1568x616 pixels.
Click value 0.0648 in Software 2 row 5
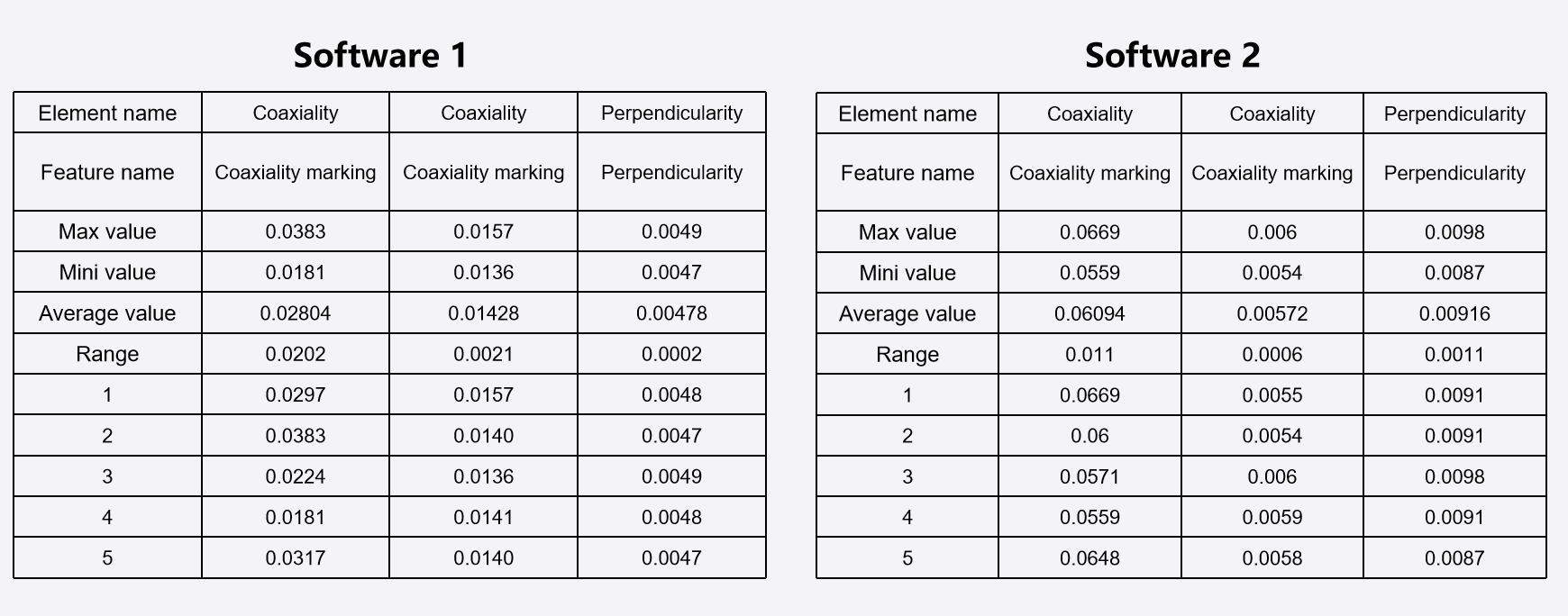pyautogui.click(x=1089, y=558)
